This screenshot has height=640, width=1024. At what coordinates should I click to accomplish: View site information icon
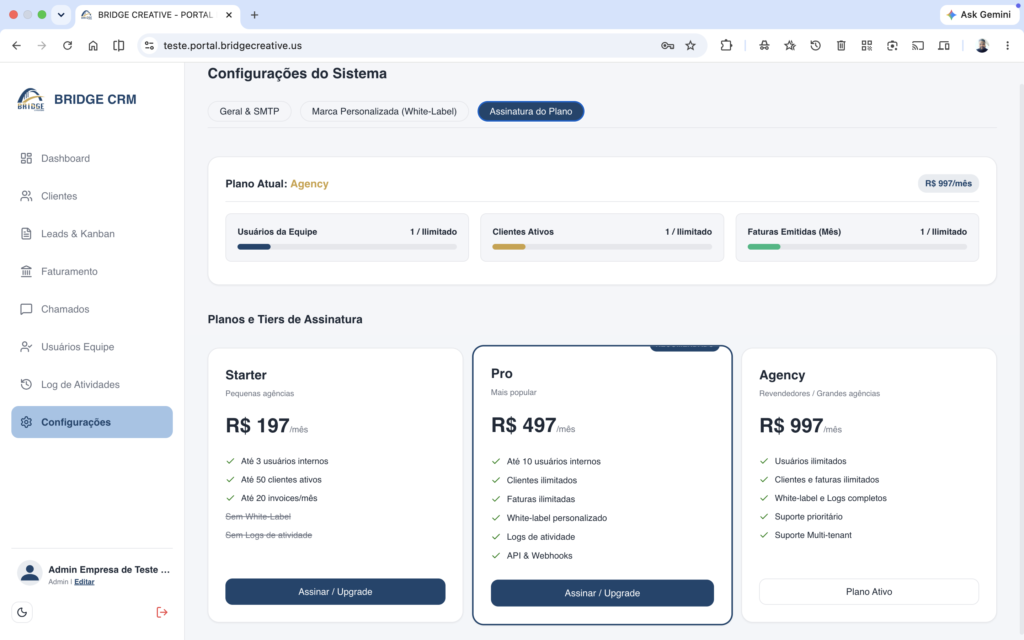pos(150,45)
